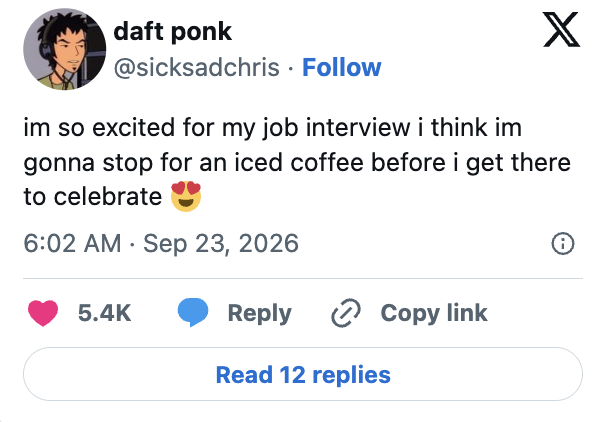The height and width of the screenshot is (422, 600).
Task: Choose the Copy link text
Action: (434, 313)
